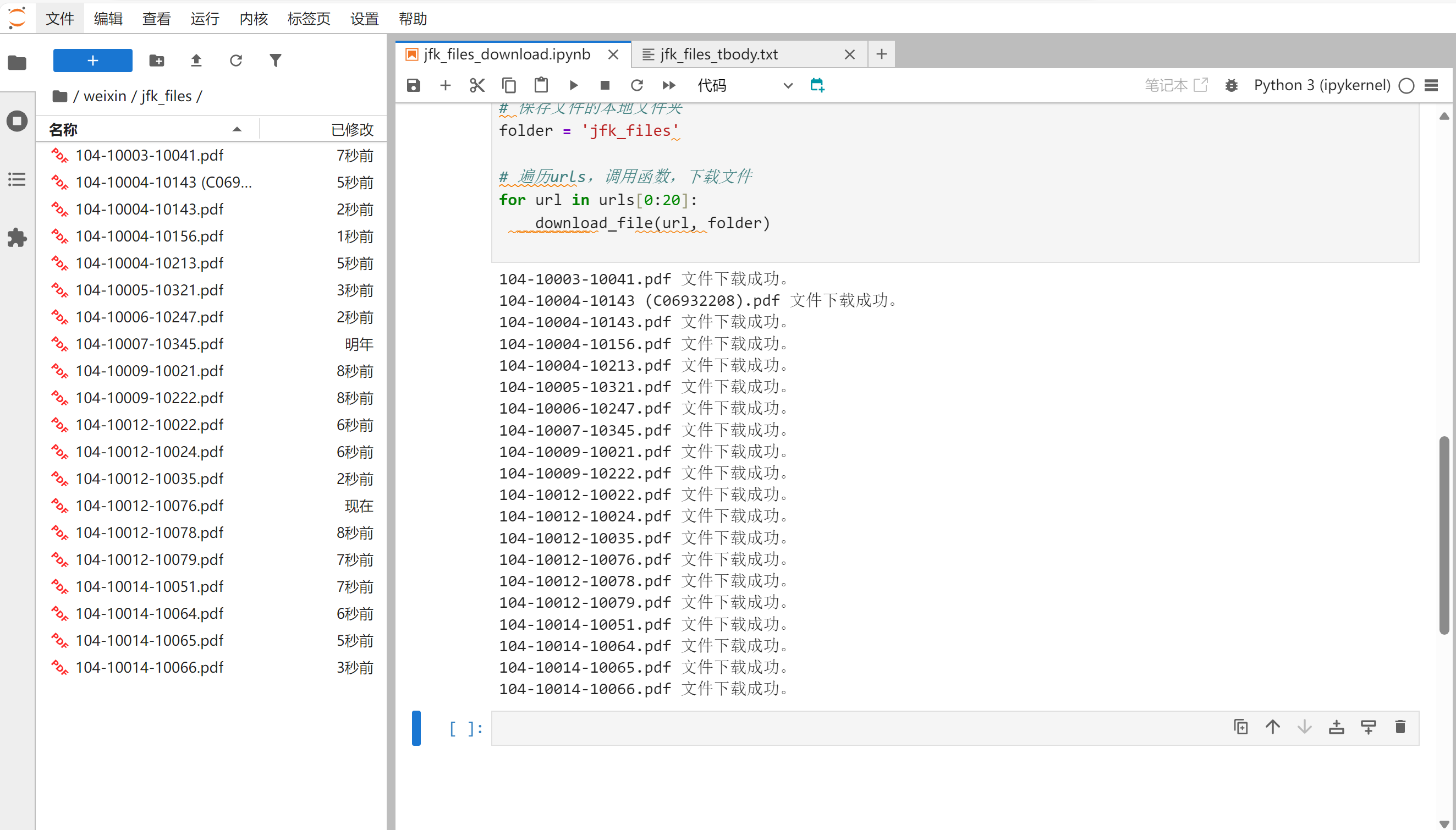Screen dimensions: 1456x830
Task: Open the kernel status hamburger menu
Action: [x=1431, y=85]
